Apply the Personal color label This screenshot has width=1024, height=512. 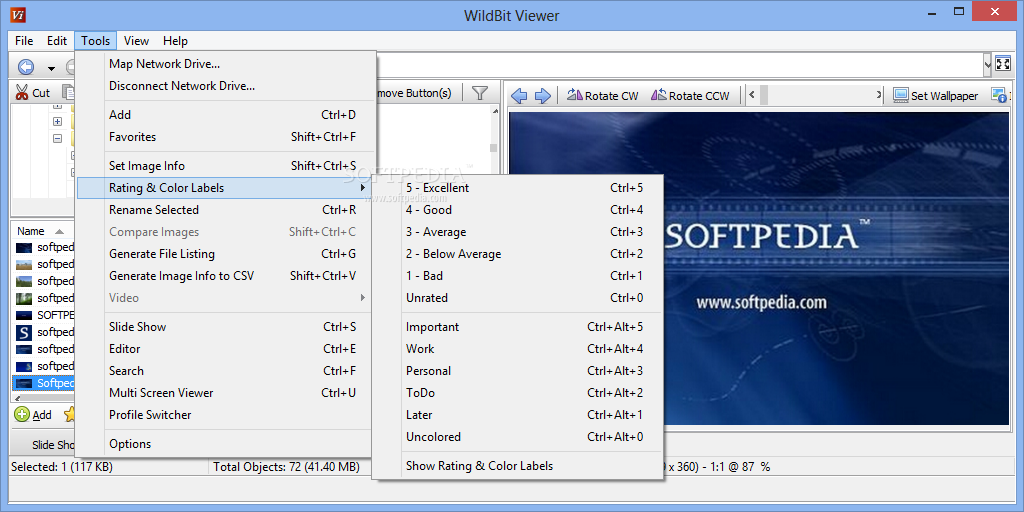(x=518, y=371)
